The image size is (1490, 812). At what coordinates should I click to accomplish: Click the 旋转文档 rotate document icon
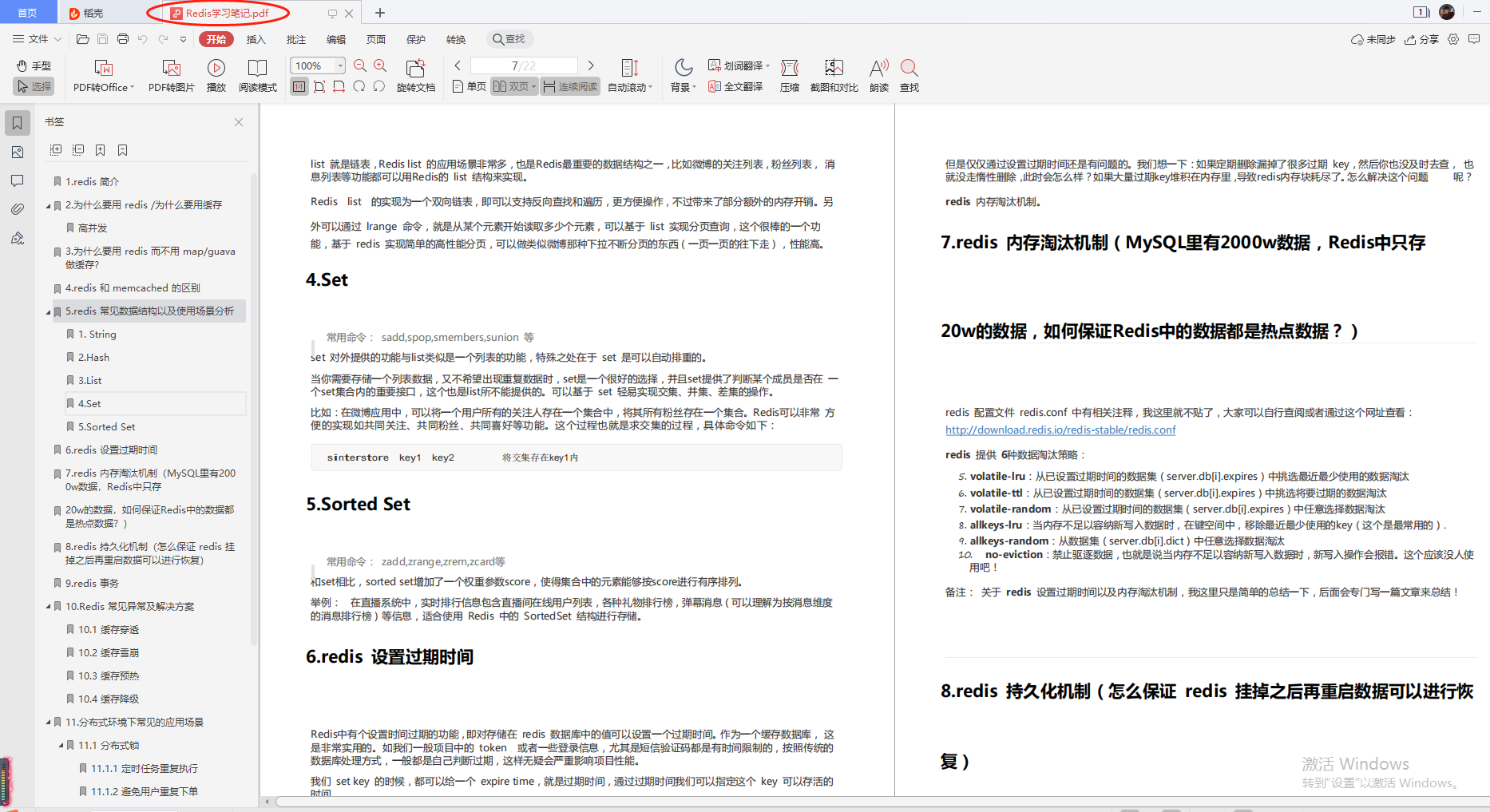click(x=415, y=76)
